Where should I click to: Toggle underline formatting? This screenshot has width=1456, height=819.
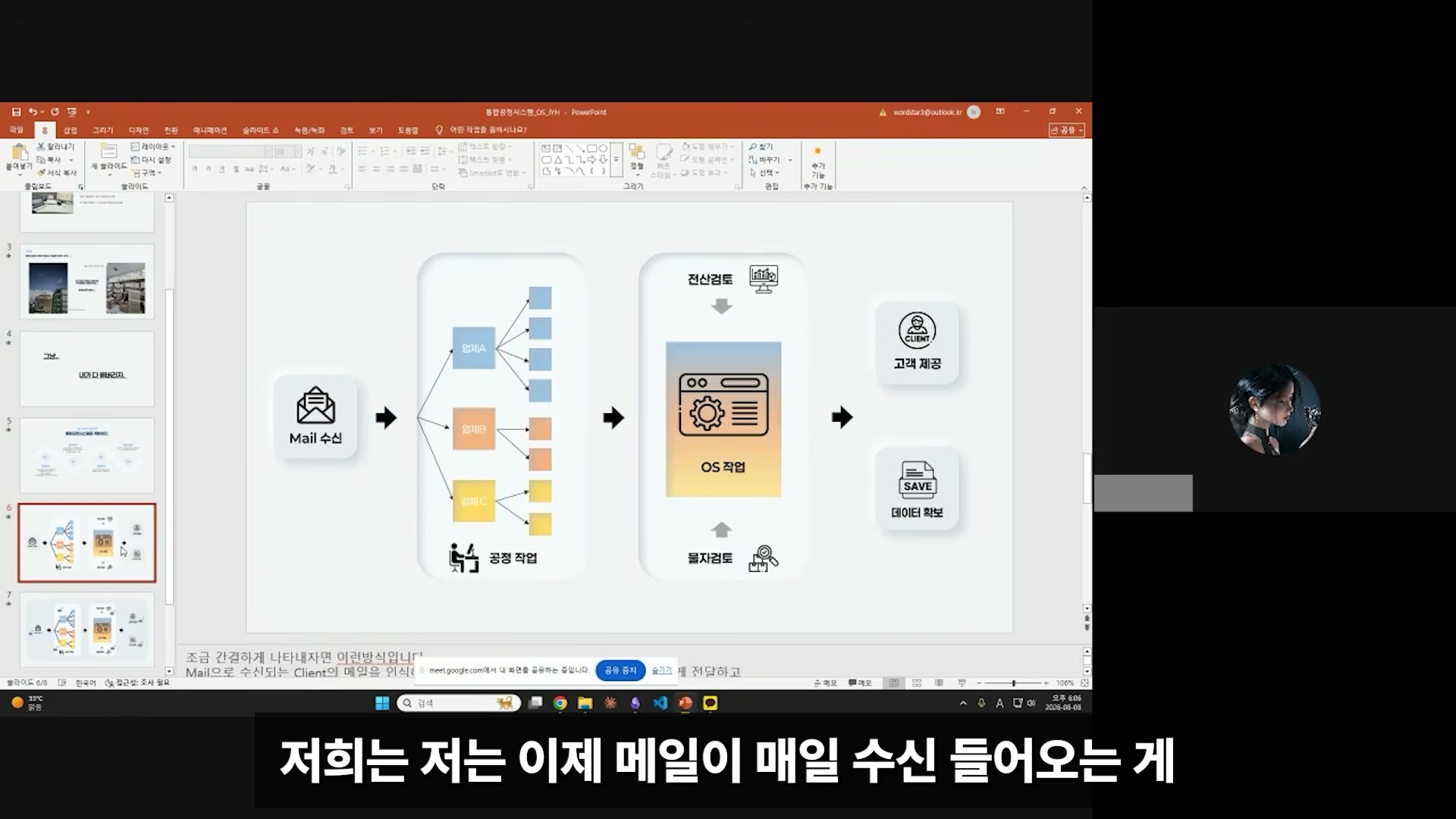[x=222, y=169]
